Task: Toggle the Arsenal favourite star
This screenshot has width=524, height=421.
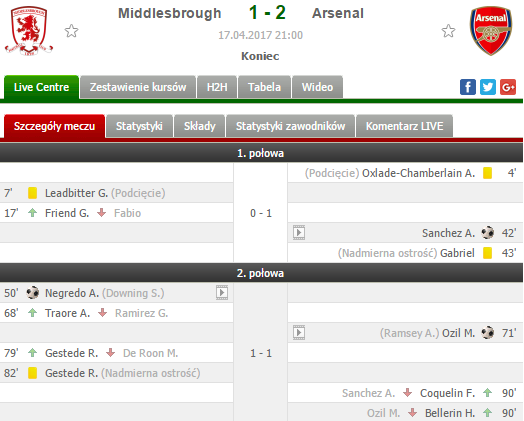Action: [448, 31]
